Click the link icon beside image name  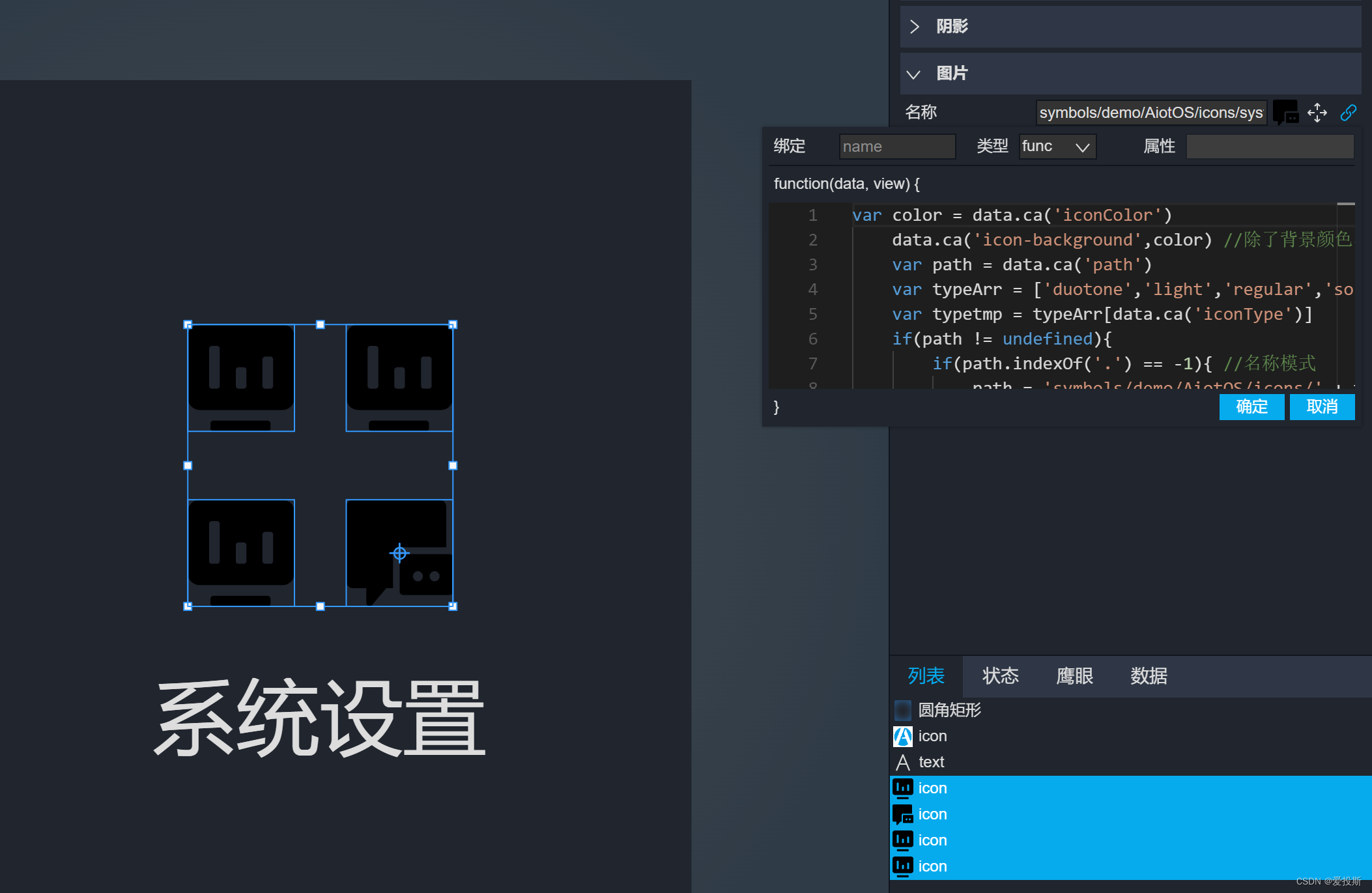click(x=1348, y=113)
